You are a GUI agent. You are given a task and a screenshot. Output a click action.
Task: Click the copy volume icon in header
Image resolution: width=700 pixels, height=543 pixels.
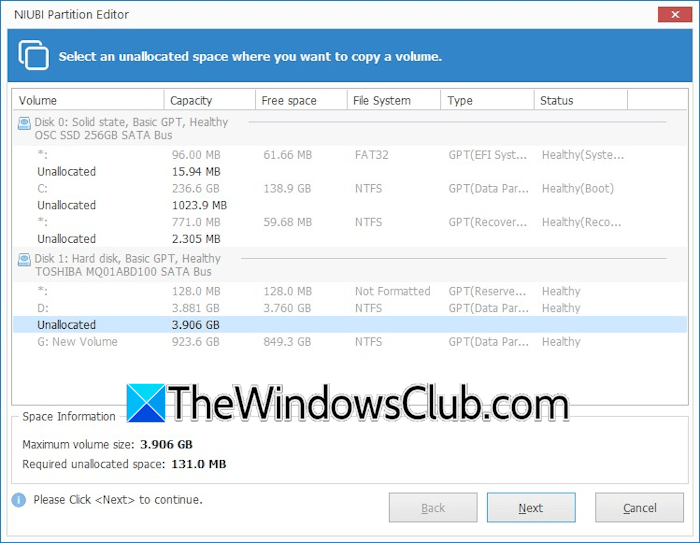coord(33,55)
